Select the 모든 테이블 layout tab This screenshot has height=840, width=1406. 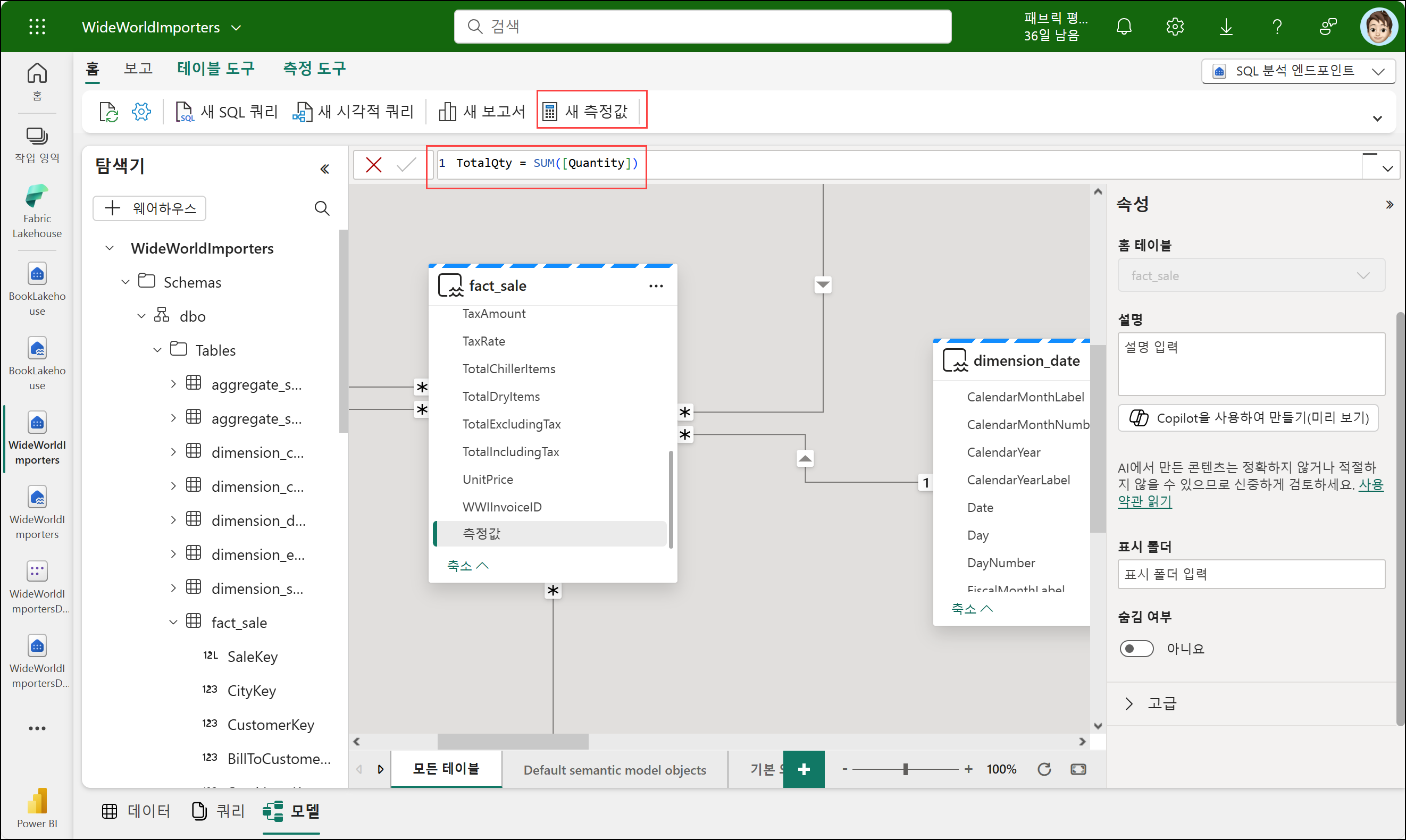click(446, 769)
